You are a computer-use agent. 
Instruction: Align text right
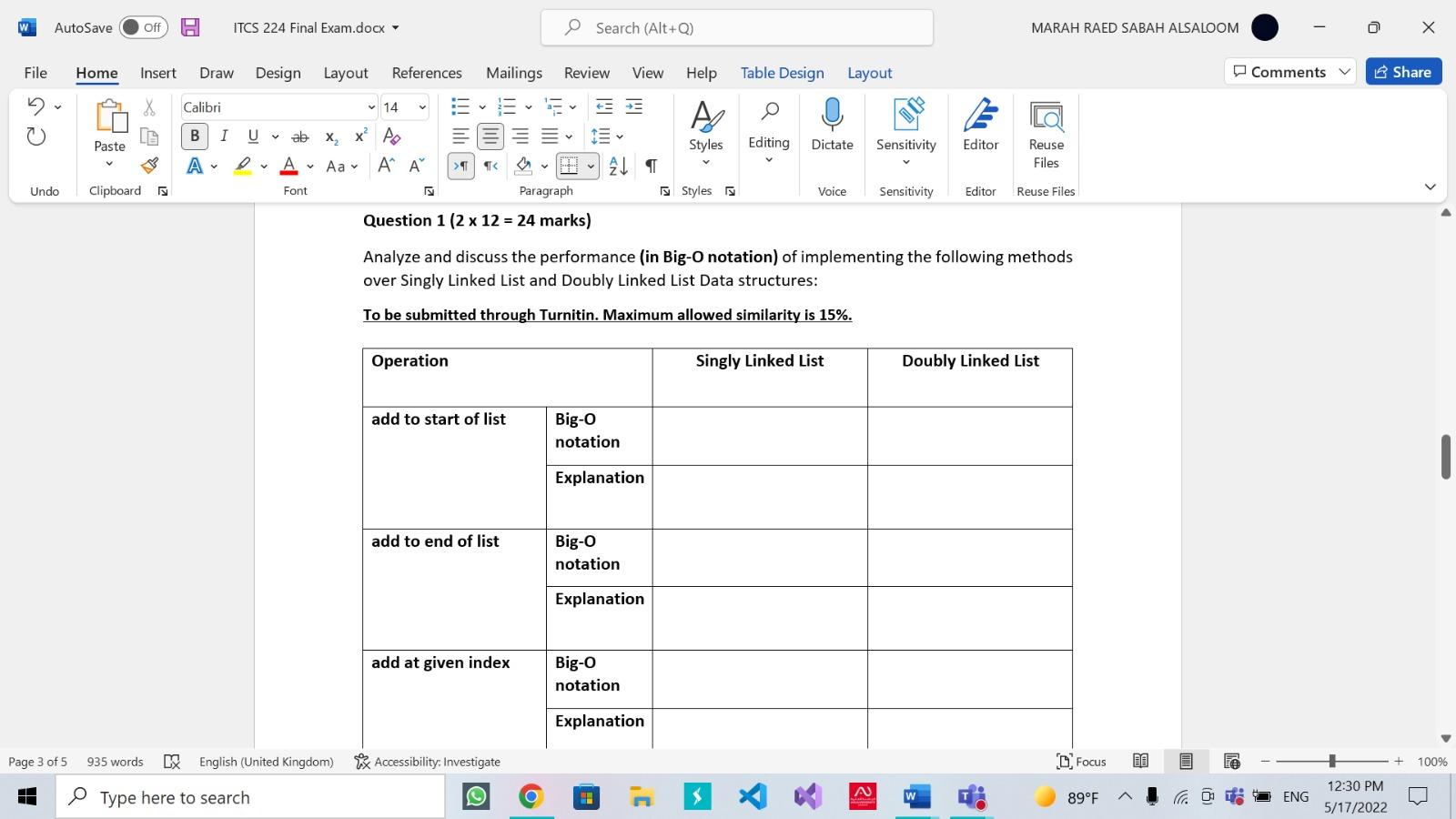click(x=521, y=136)
